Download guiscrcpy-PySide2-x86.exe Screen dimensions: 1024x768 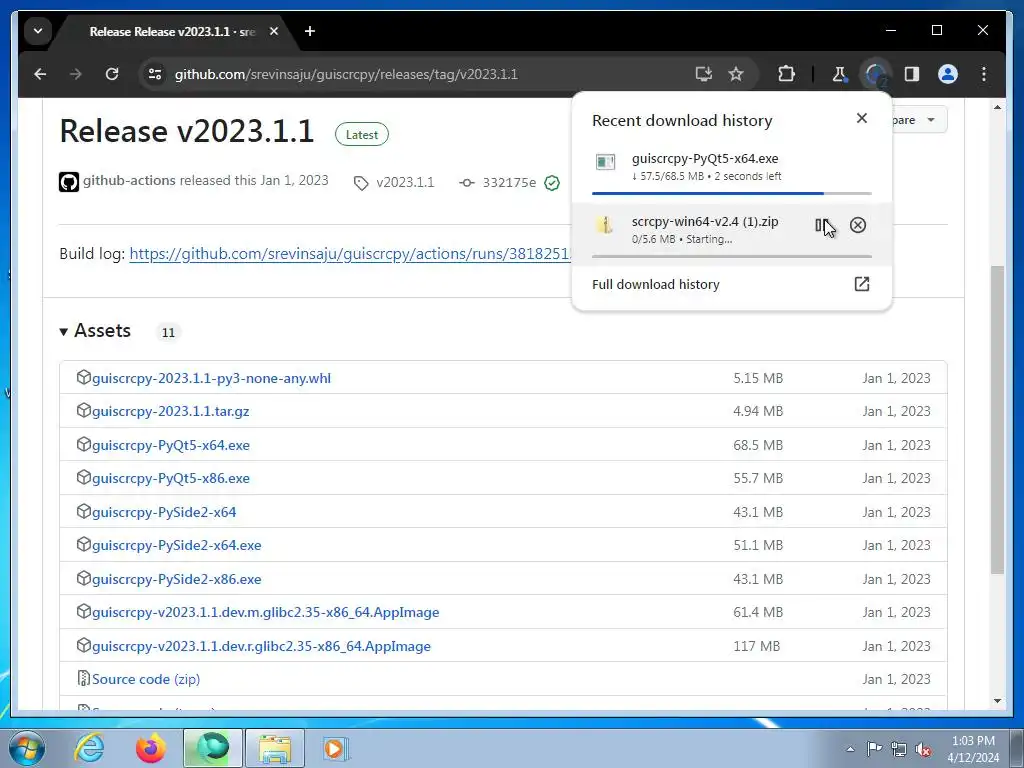tap(176, 579)
